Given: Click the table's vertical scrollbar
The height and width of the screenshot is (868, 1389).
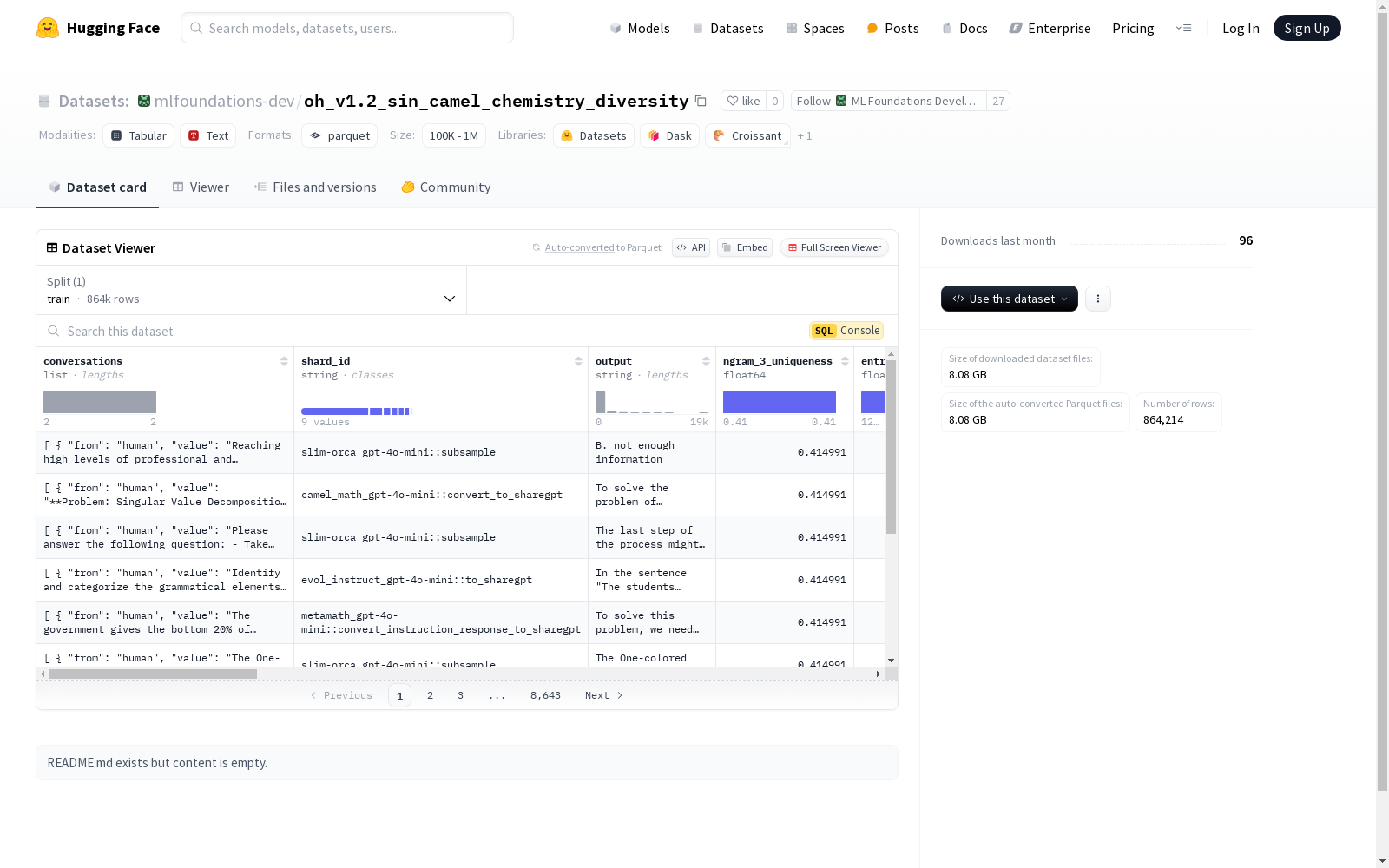Looking at the screenshot, I should pyautogui.click(x=891, y=447).
